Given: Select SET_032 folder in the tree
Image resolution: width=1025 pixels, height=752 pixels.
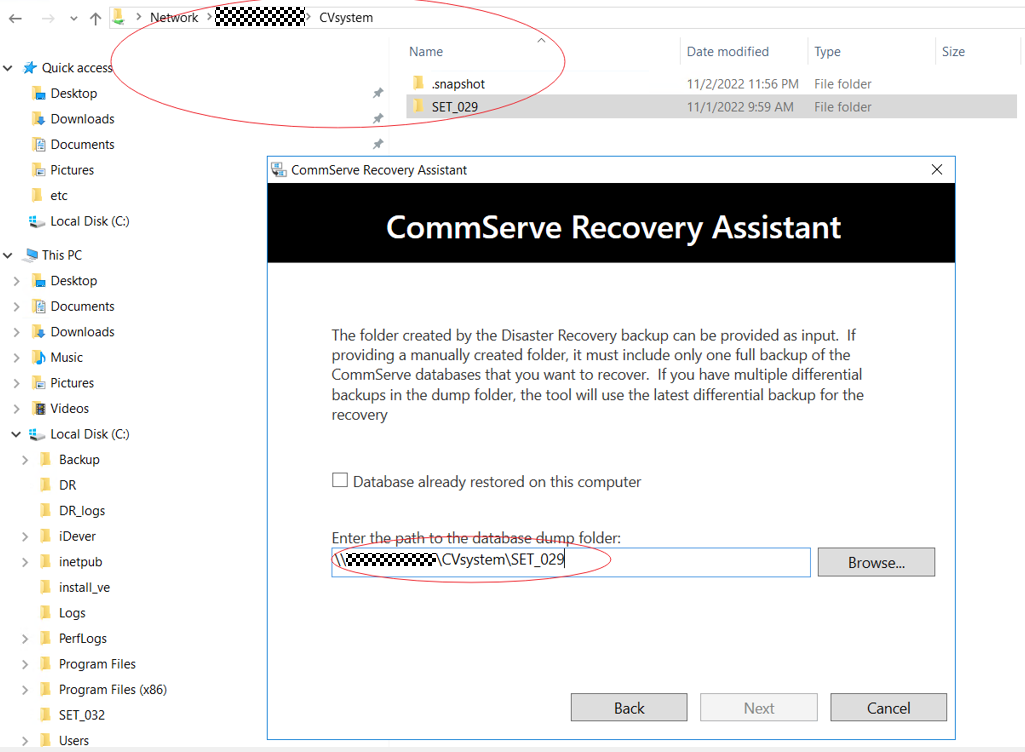Looking at the screenshot, I should tap(81, 715).
